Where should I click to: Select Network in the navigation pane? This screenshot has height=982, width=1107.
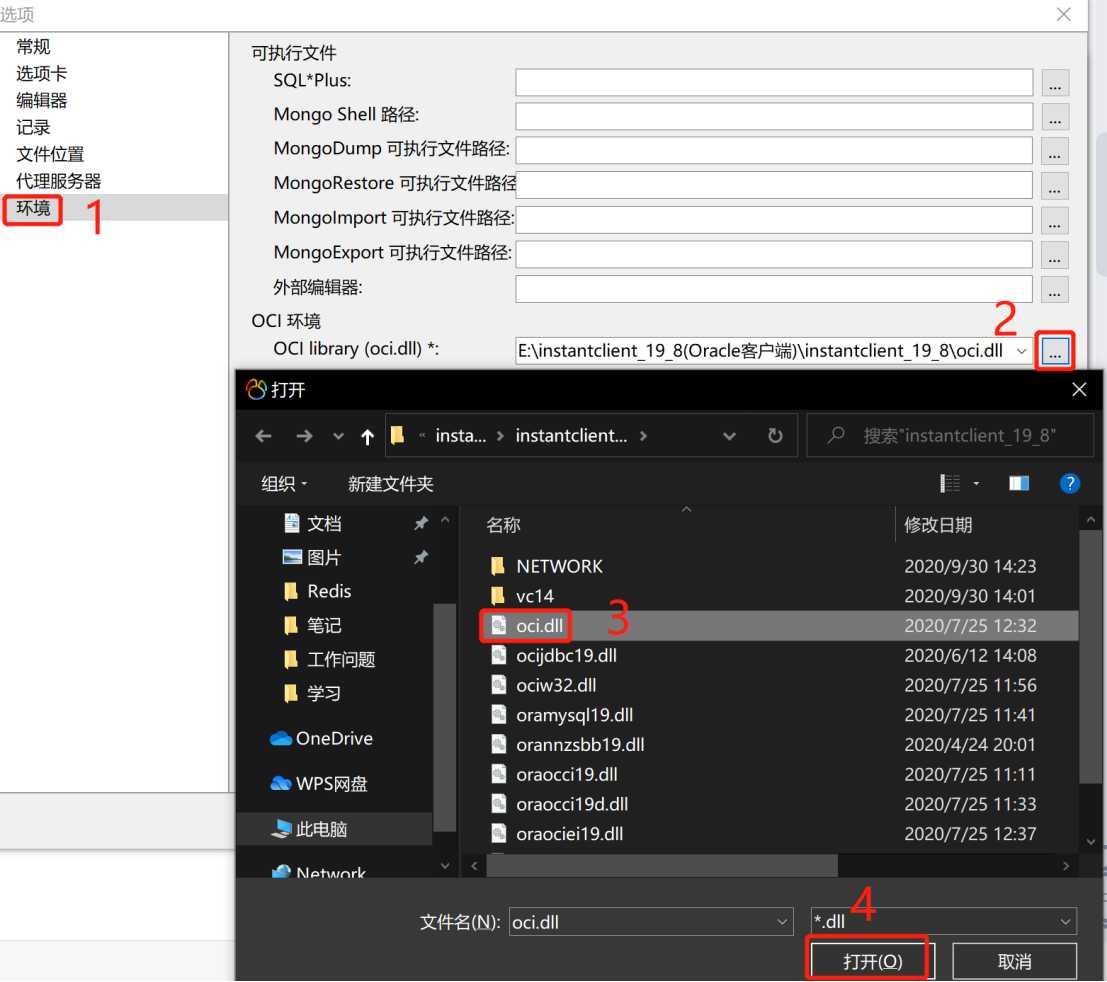pyautogui.click(x=330, y=873)
